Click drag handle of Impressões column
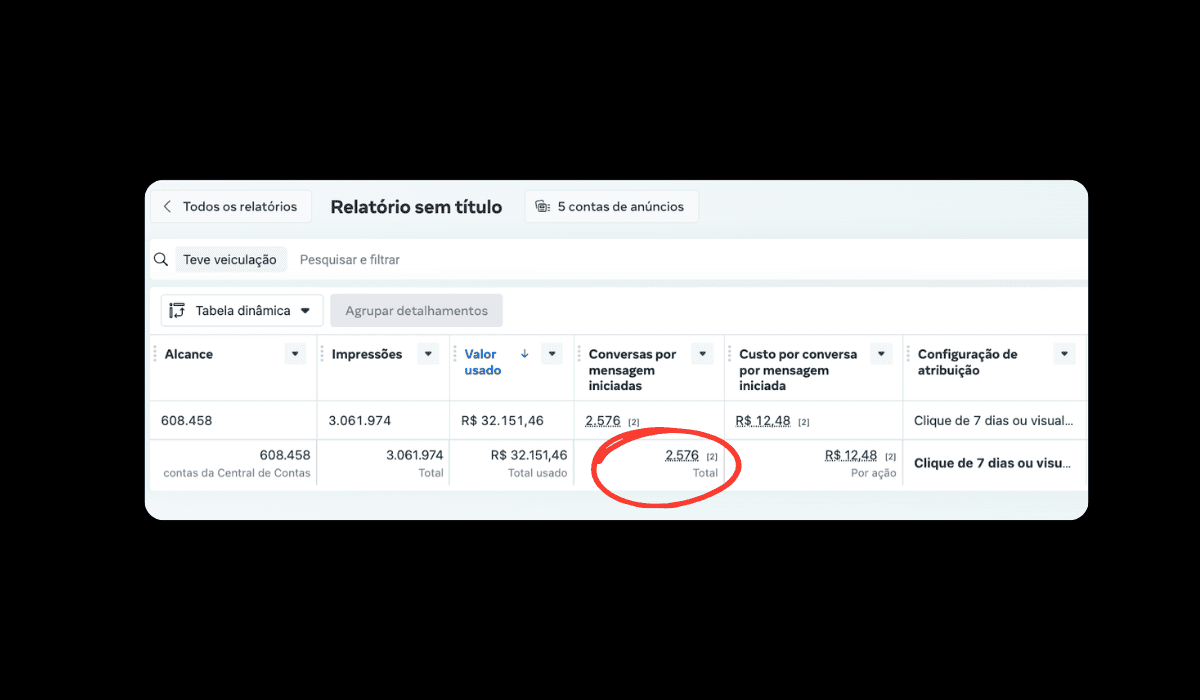1200x700 pixels. click(x=322, y=354)
